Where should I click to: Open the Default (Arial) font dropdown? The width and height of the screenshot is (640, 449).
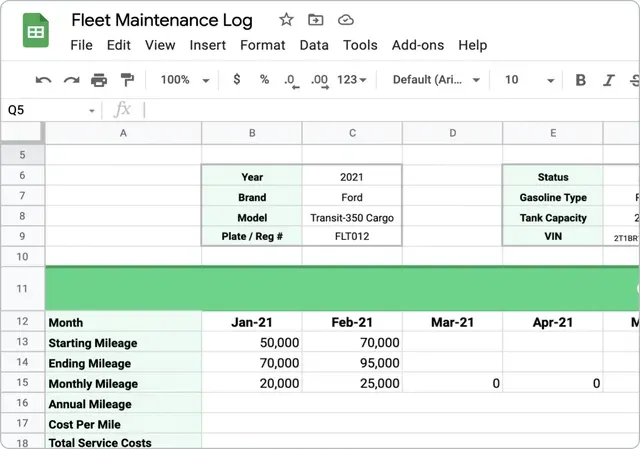tap(436, 80)
